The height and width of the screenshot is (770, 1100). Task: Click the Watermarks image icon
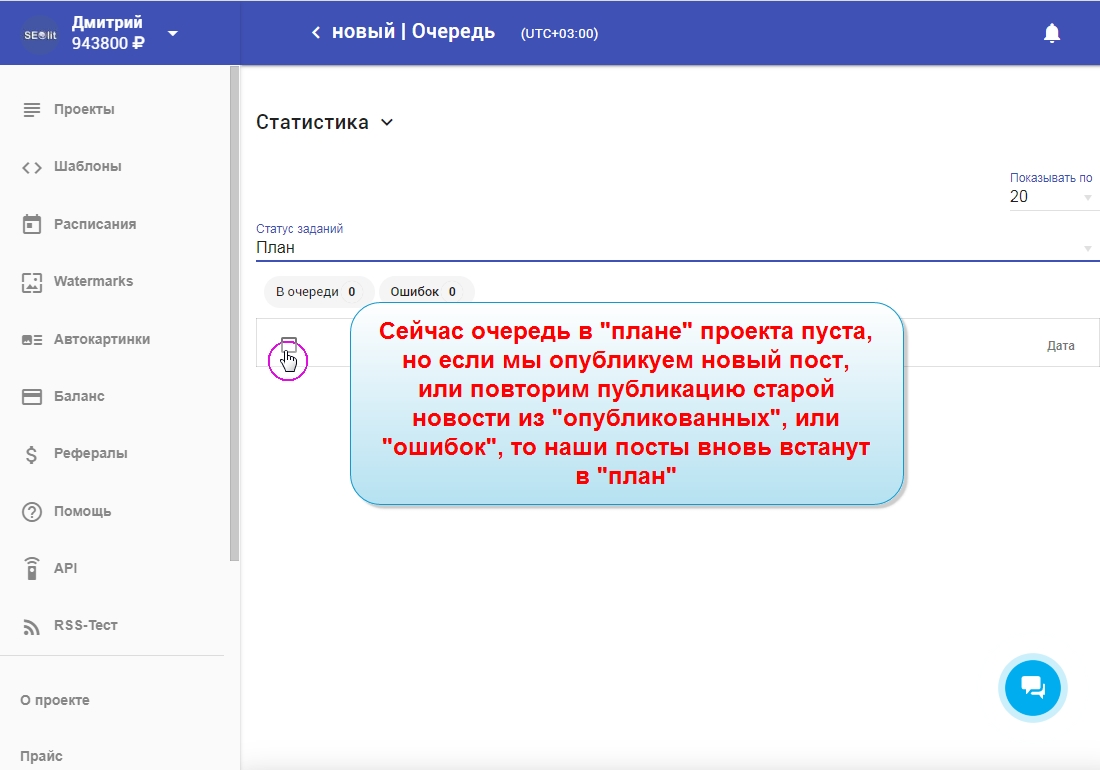coord(32,282)
